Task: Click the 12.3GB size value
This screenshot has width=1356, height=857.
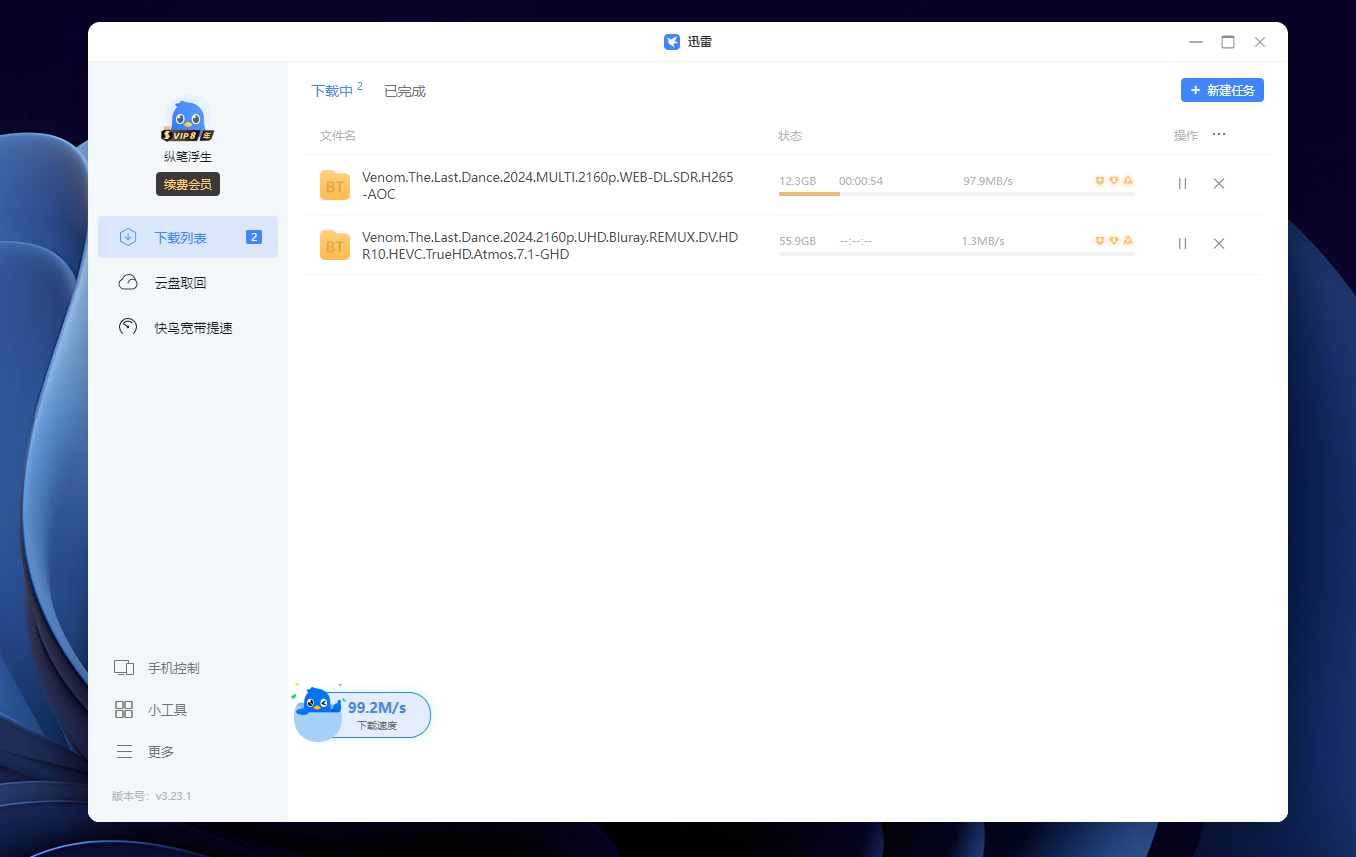Action: click(x=798, y=181)
